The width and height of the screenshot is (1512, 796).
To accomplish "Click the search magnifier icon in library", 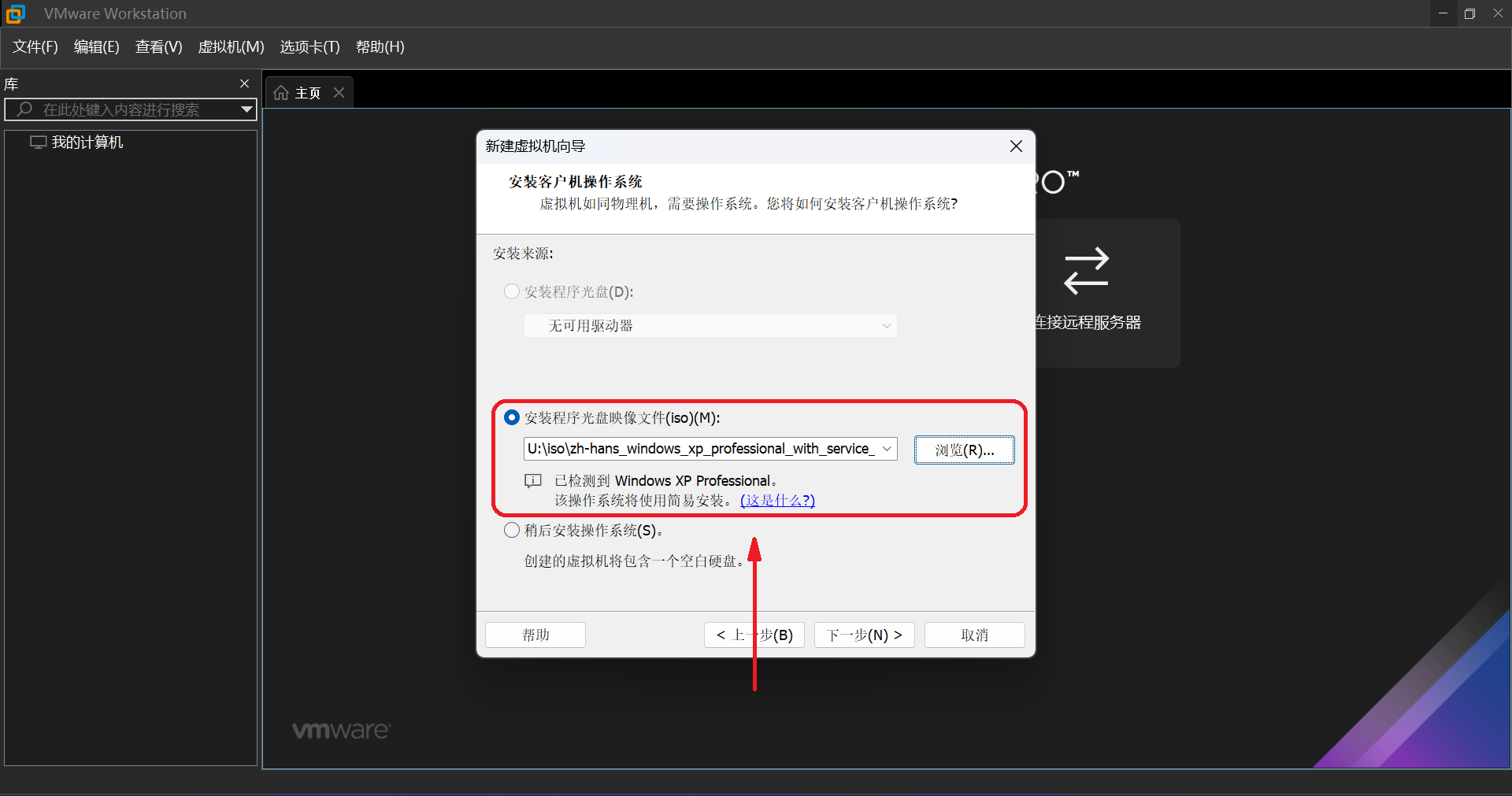I will click(25, 109).
